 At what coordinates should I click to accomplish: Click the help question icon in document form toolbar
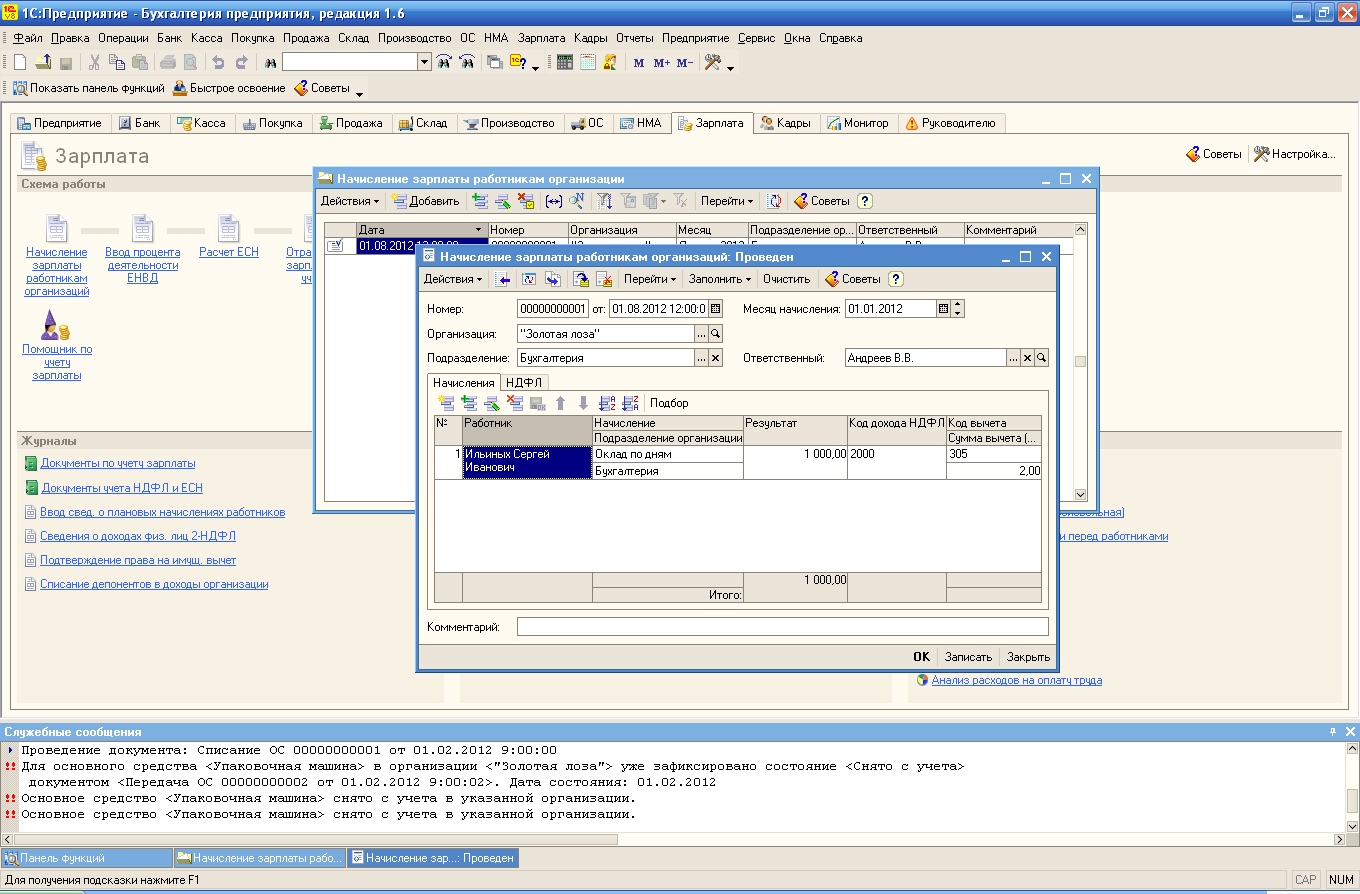point(896,279)
